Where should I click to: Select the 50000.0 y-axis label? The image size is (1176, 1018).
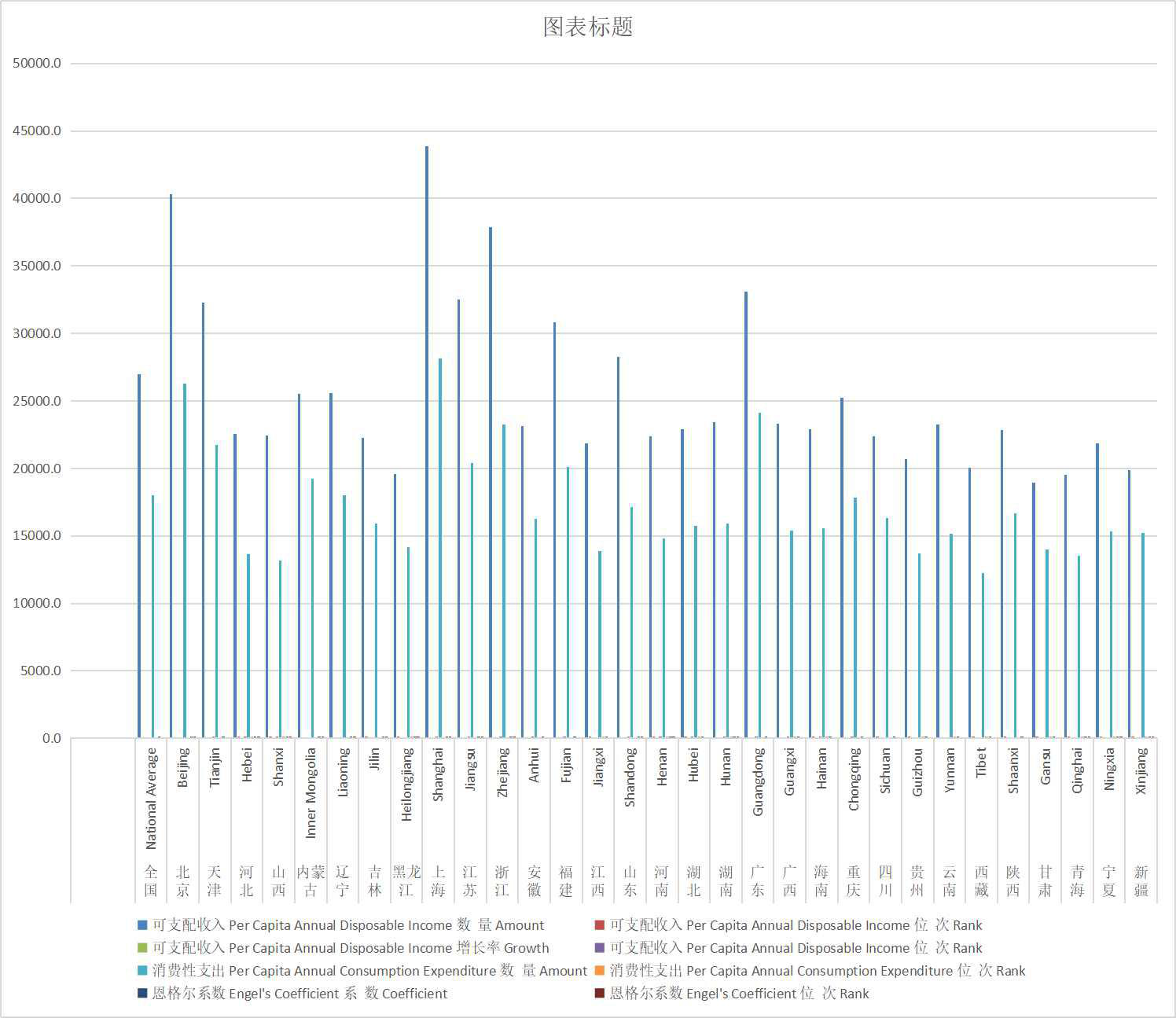37,64
